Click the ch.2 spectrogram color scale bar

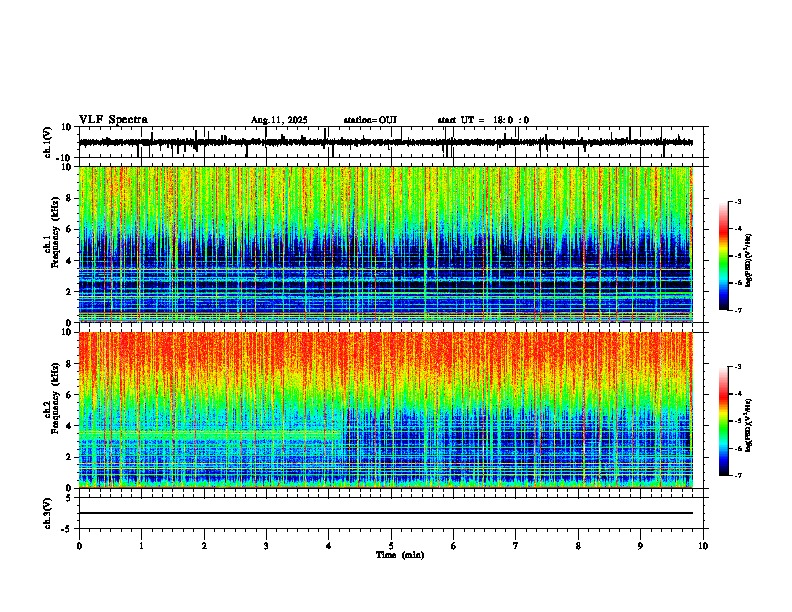pyautogui.click(x=724, y=421)
